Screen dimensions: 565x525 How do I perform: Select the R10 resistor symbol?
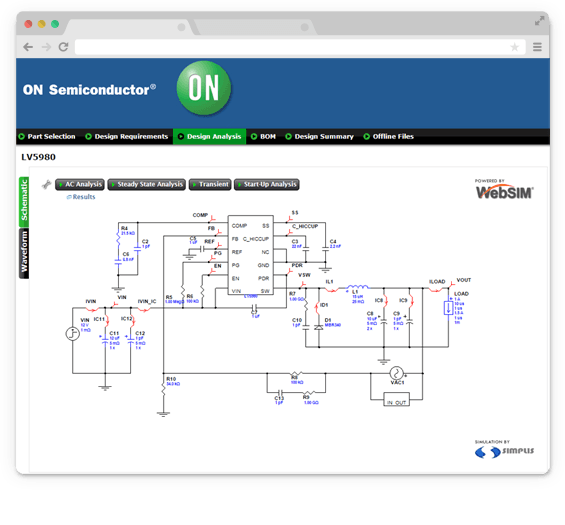point(163,389)
